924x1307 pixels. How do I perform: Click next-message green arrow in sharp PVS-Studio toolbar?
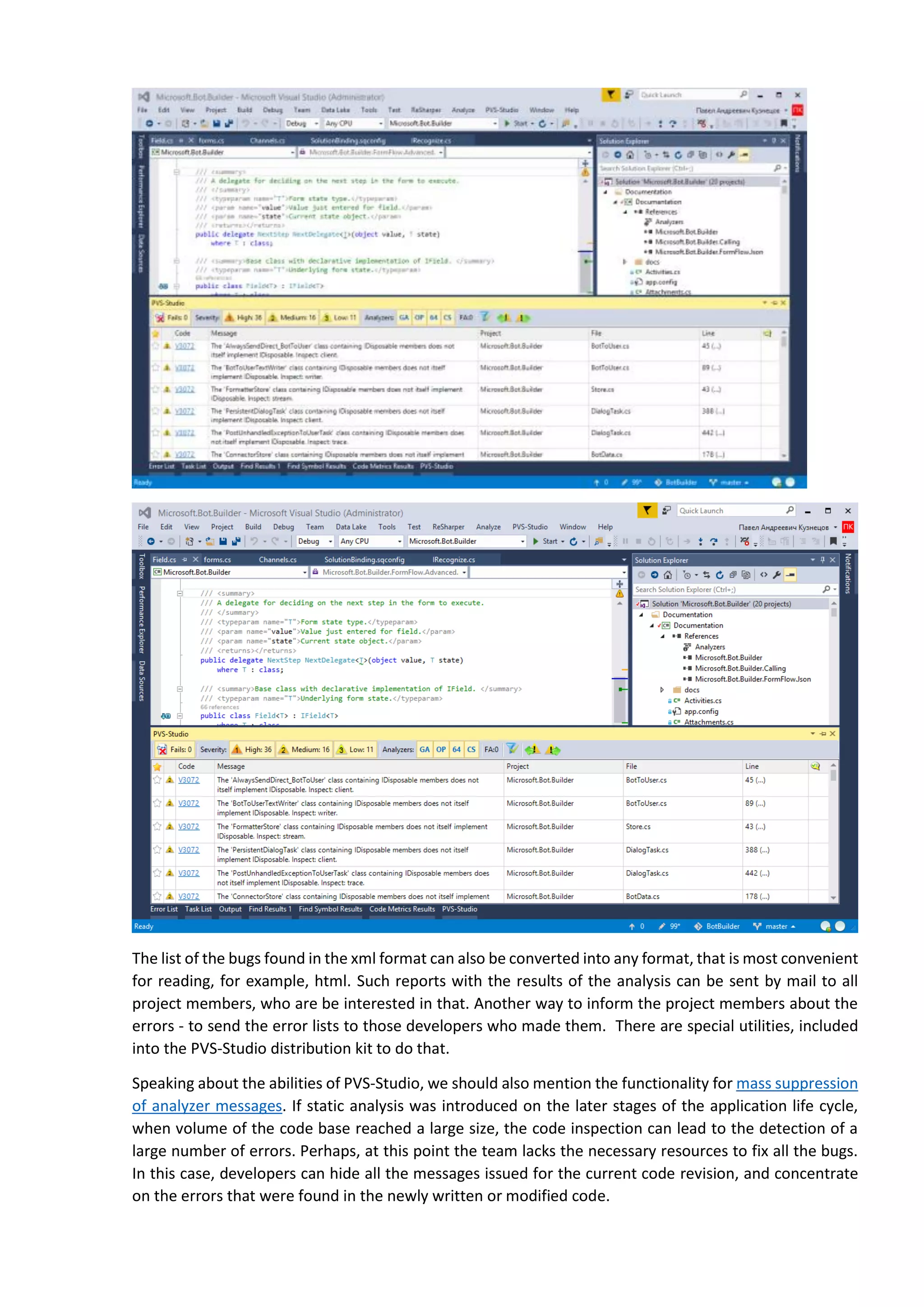pyautogui.click(x=553, y=750)
